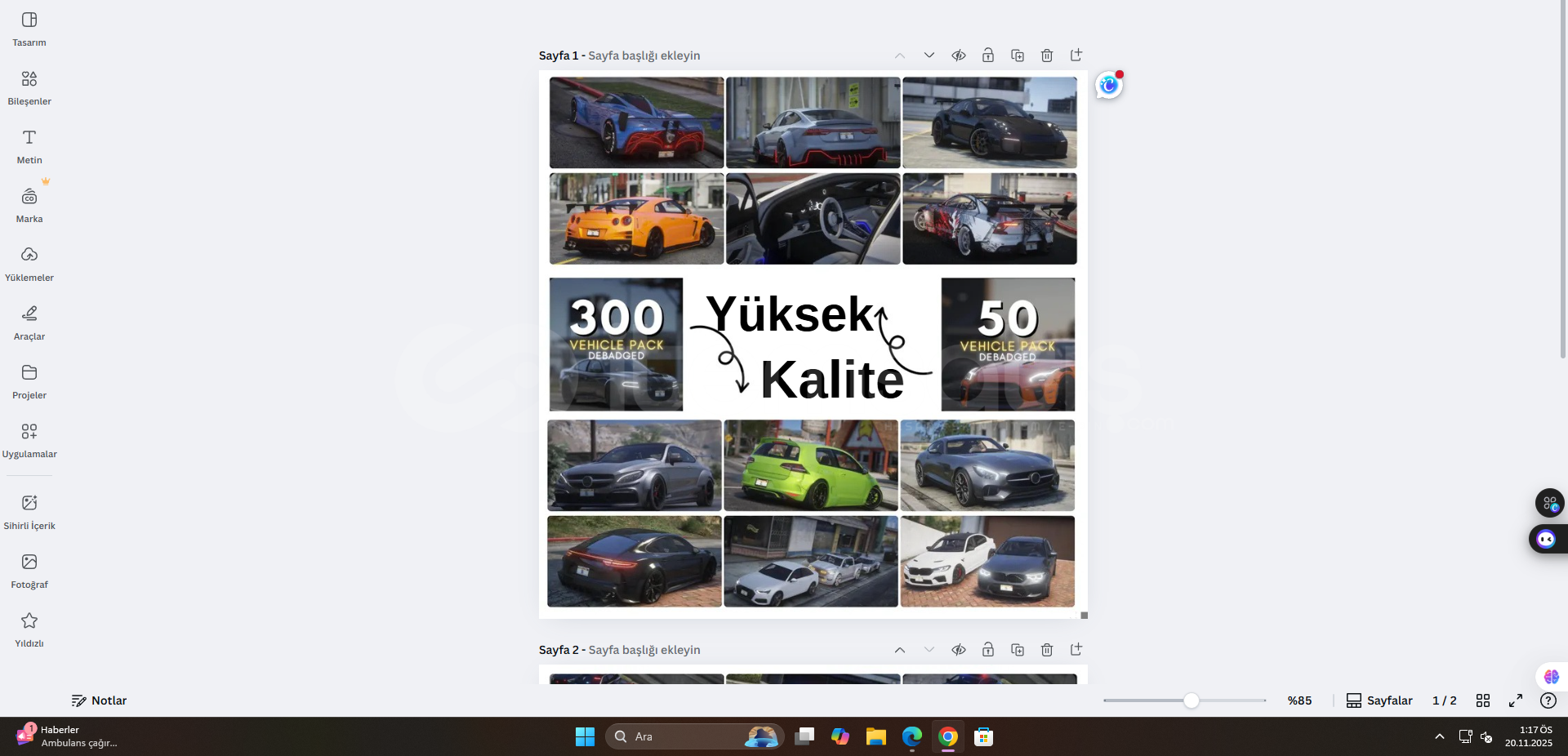The height and width of the screenshot is (756, 1568).
Task: Duplicate Sayfa 1 with copy icon
Action: (x=1018, y=56)
